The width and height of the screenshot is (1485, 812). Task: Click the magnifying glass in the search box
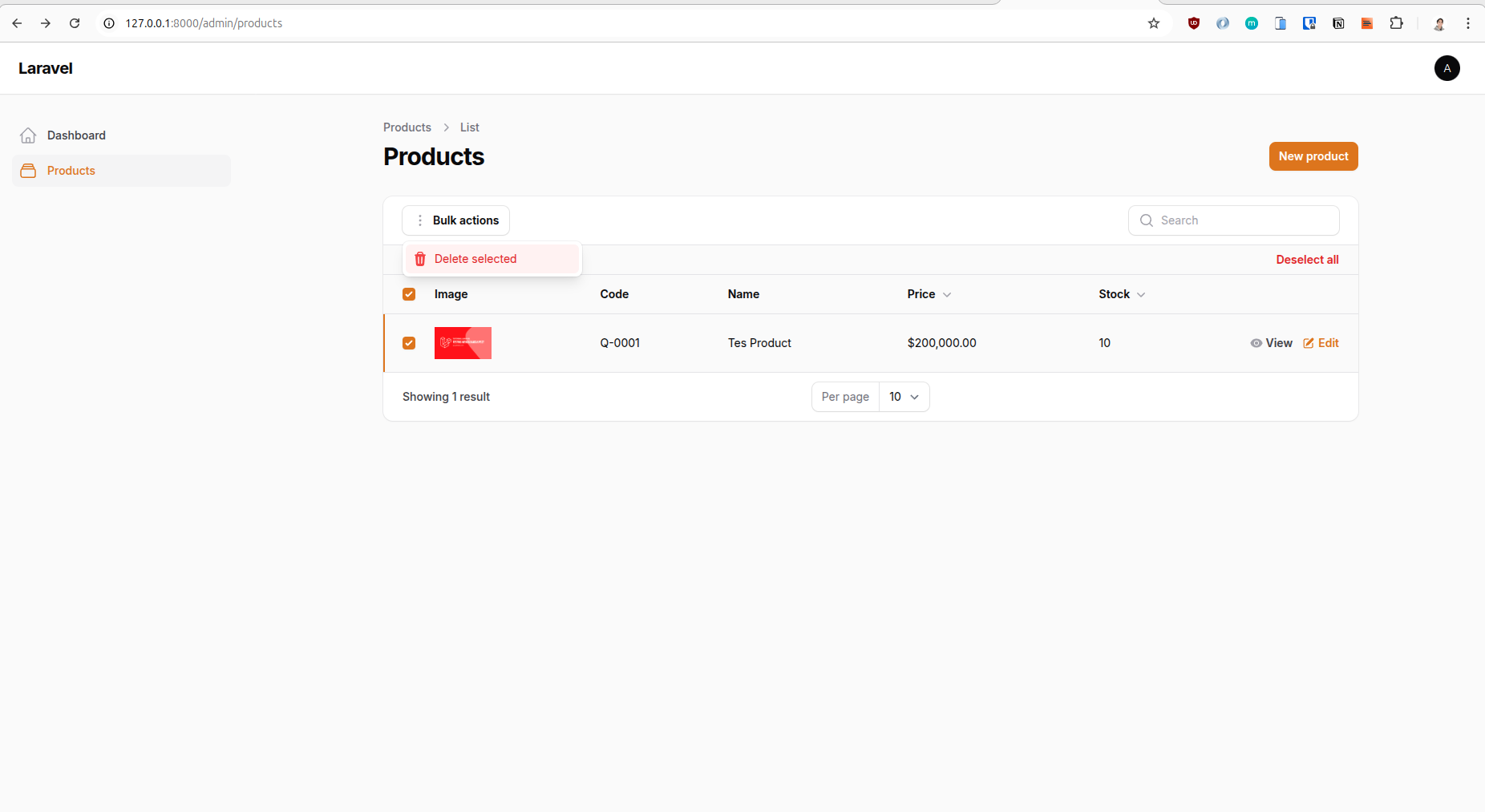[x=1147, y=220]
